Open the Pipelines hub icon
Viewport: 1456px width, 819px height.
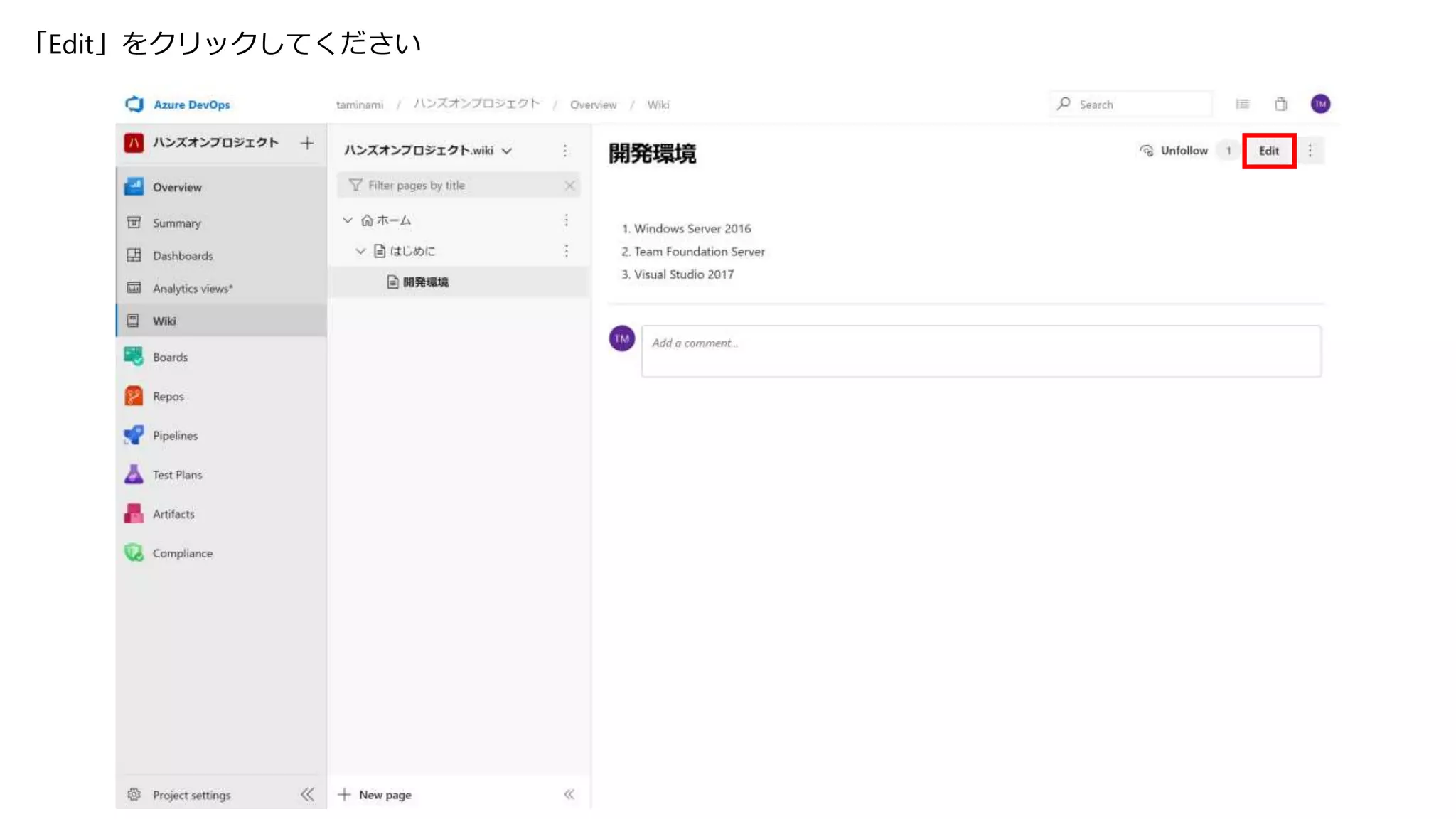click(x=134, y=435)
